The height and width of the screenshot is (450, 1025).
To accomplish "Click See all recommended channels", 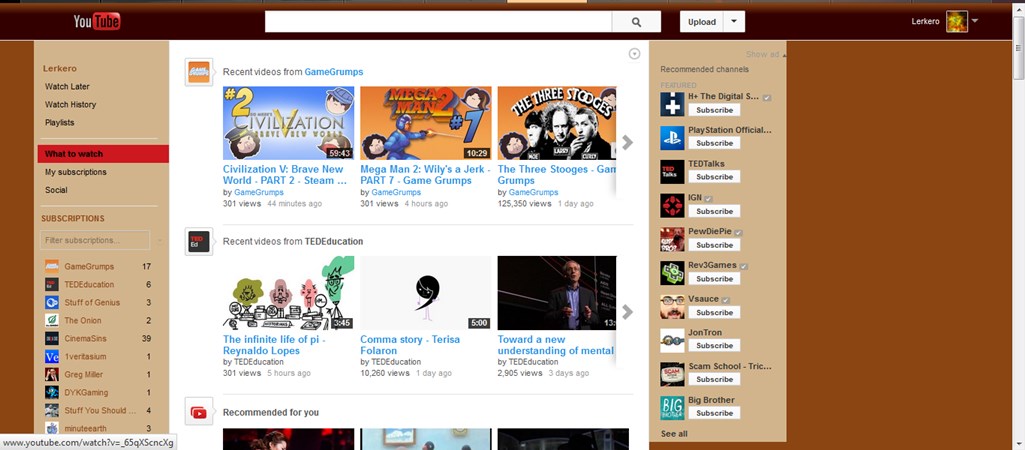I will (674, 434).
